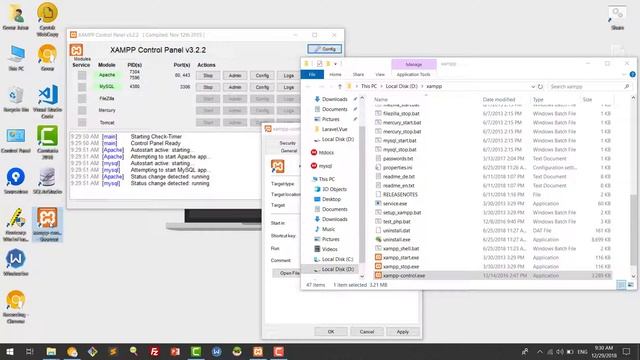Toggle Tomcat service checkbox
Viewport: 640px width, 360px height.
82,122
